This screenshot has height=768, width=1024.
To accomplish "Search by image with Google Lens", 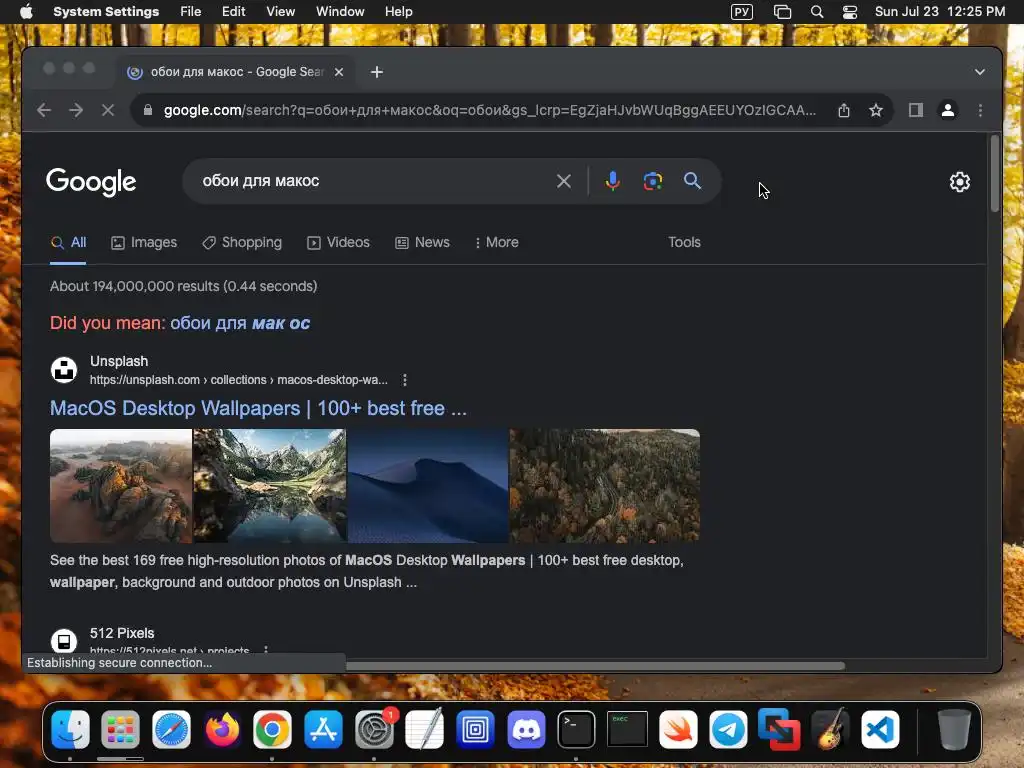I will click(652, 181).
